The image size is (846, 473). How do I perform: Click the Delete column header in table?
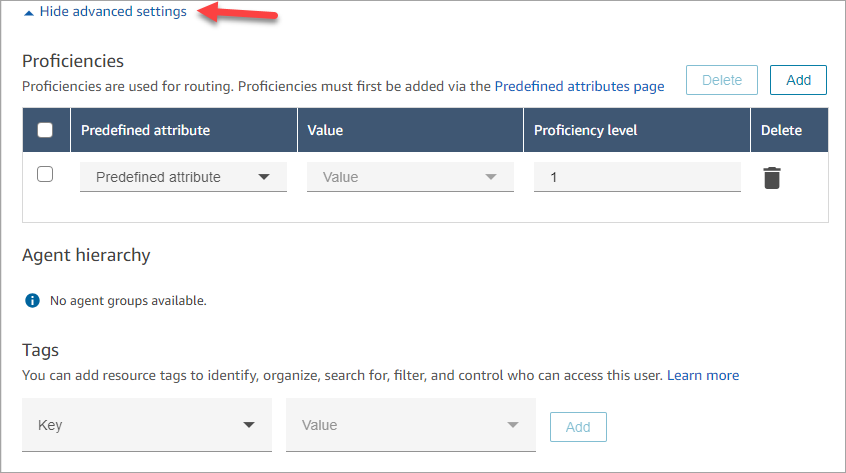pyautogui.click(x=781, y=130)
